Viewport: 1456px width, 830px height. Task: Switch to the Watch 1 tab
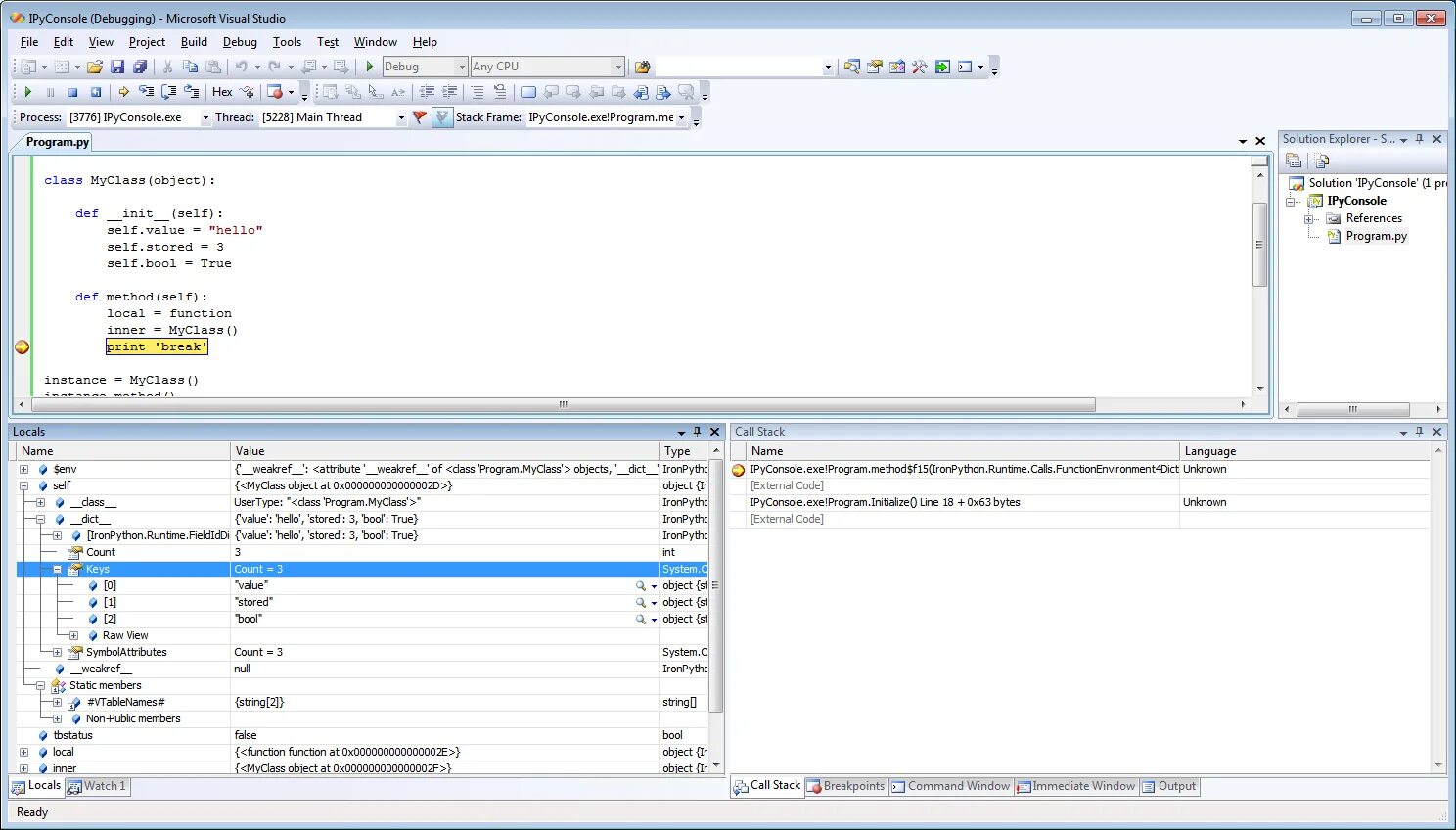[98, 786]
